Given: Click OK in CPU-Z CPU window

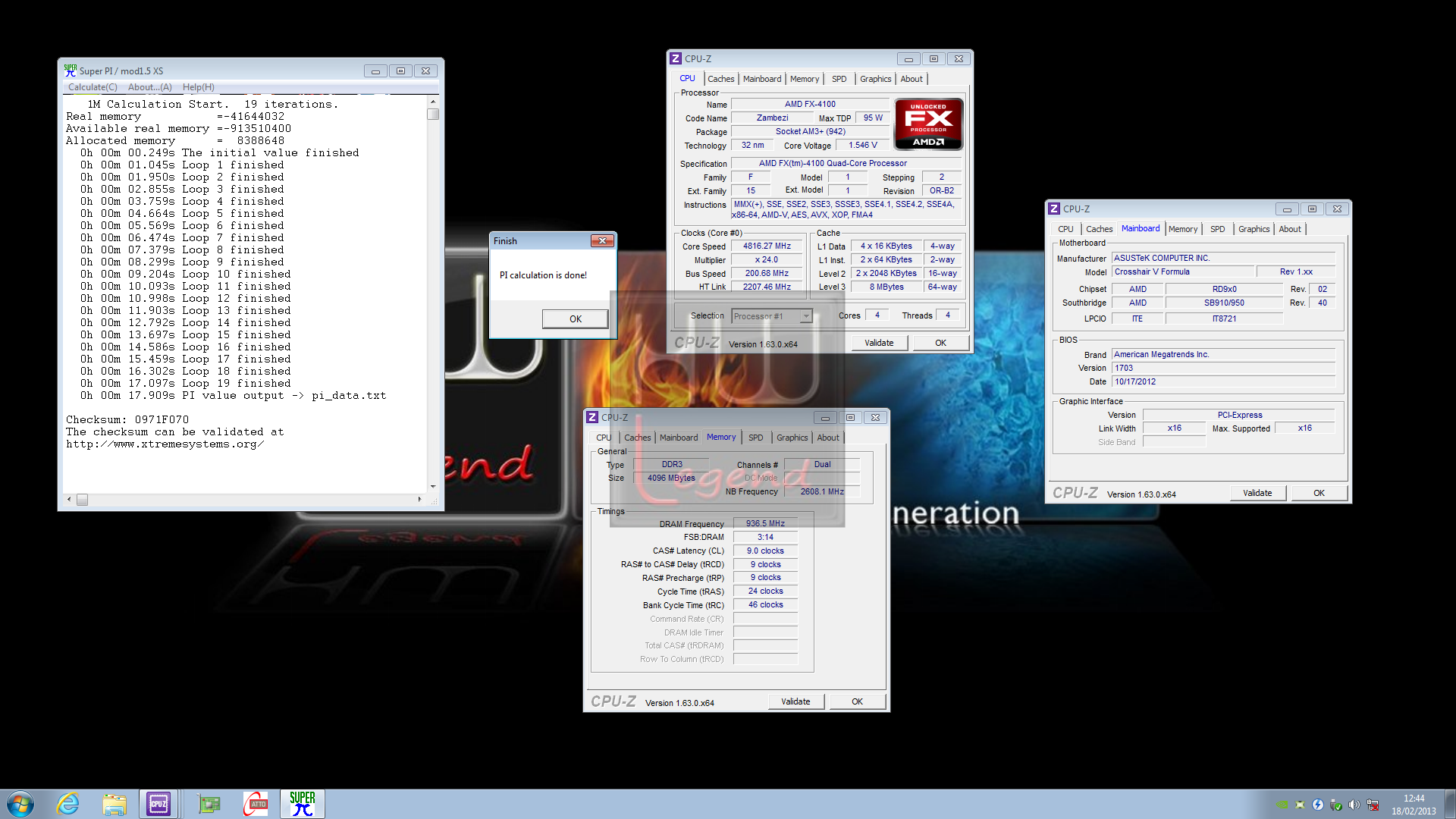Looking at the screenshot, I should coord(940,343).
